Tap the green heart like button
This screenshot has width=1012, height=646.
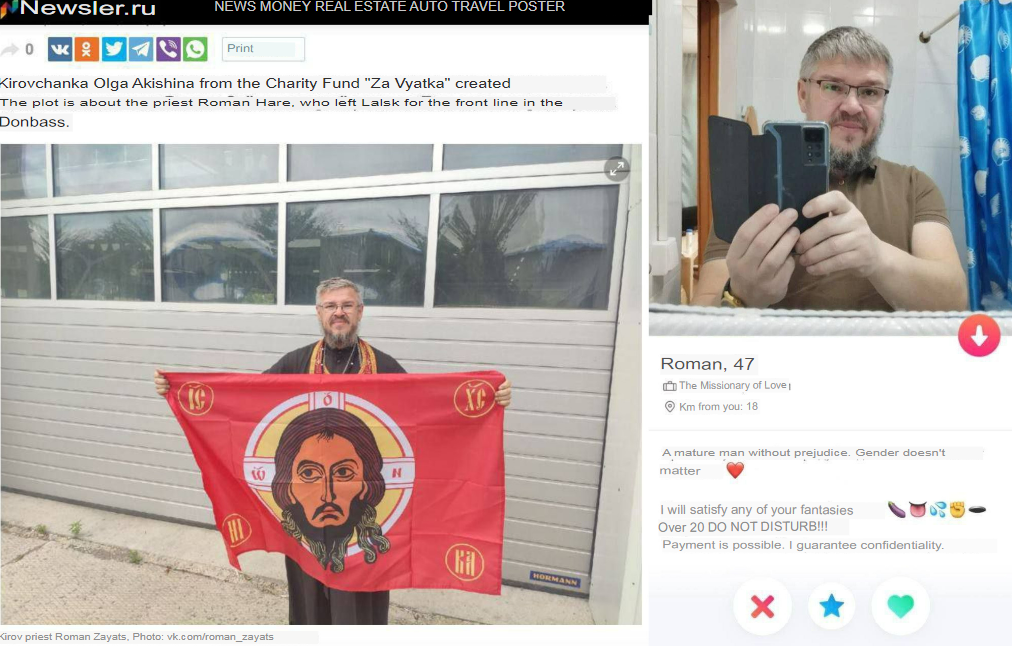900,606
